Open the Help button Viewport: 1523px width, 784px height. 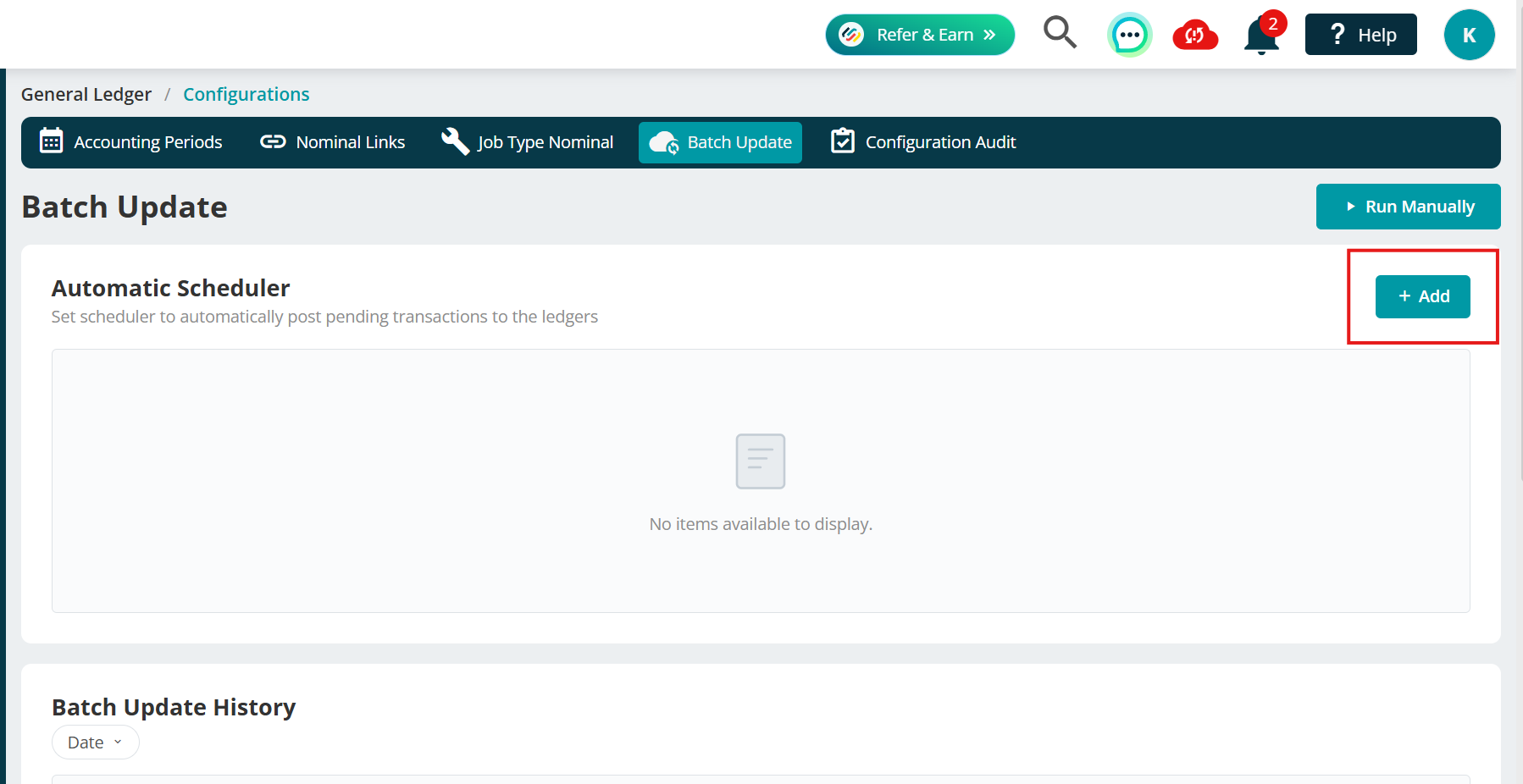click(1360, 35)
